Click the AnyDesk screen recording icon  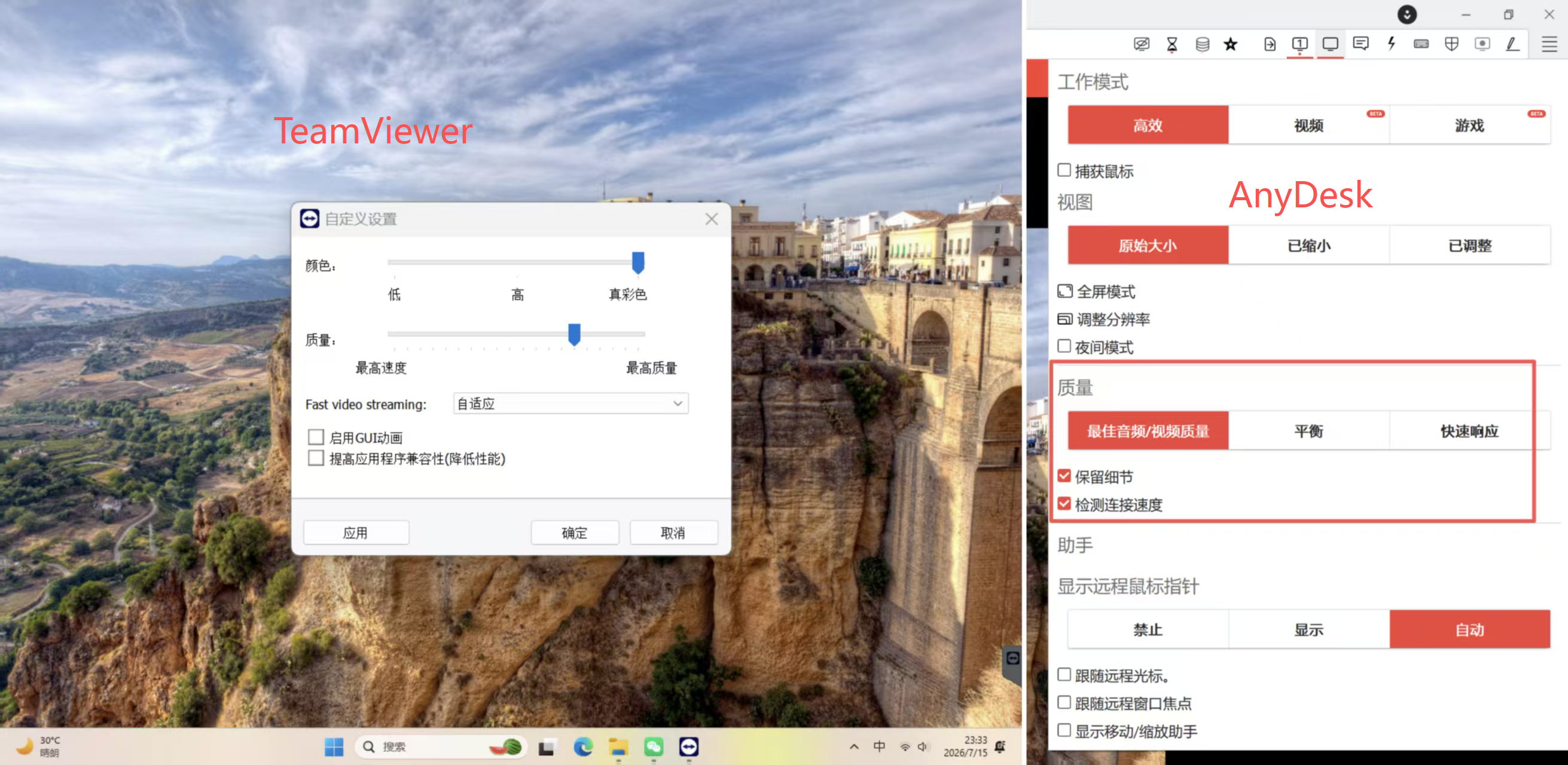(1482, 44)
